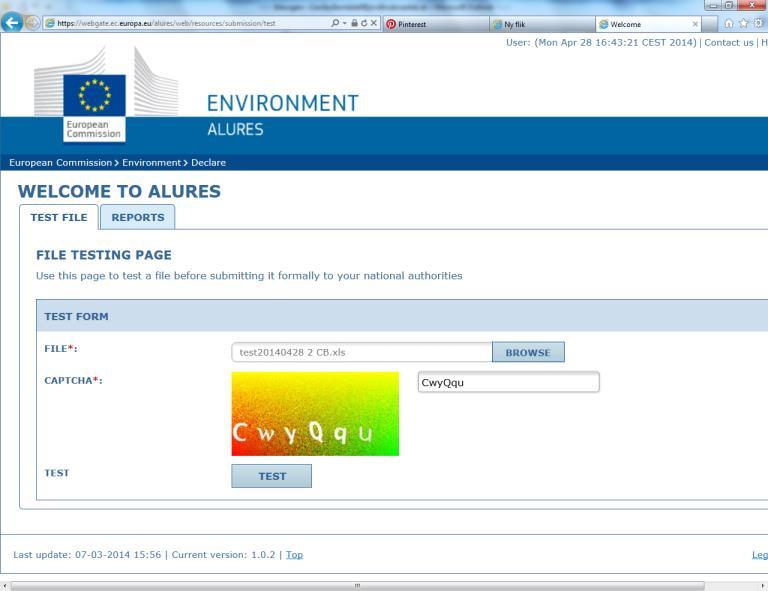This screenshot has width=768, height=591.
Task: Open browser Tools gear icon
Action: 759,23
